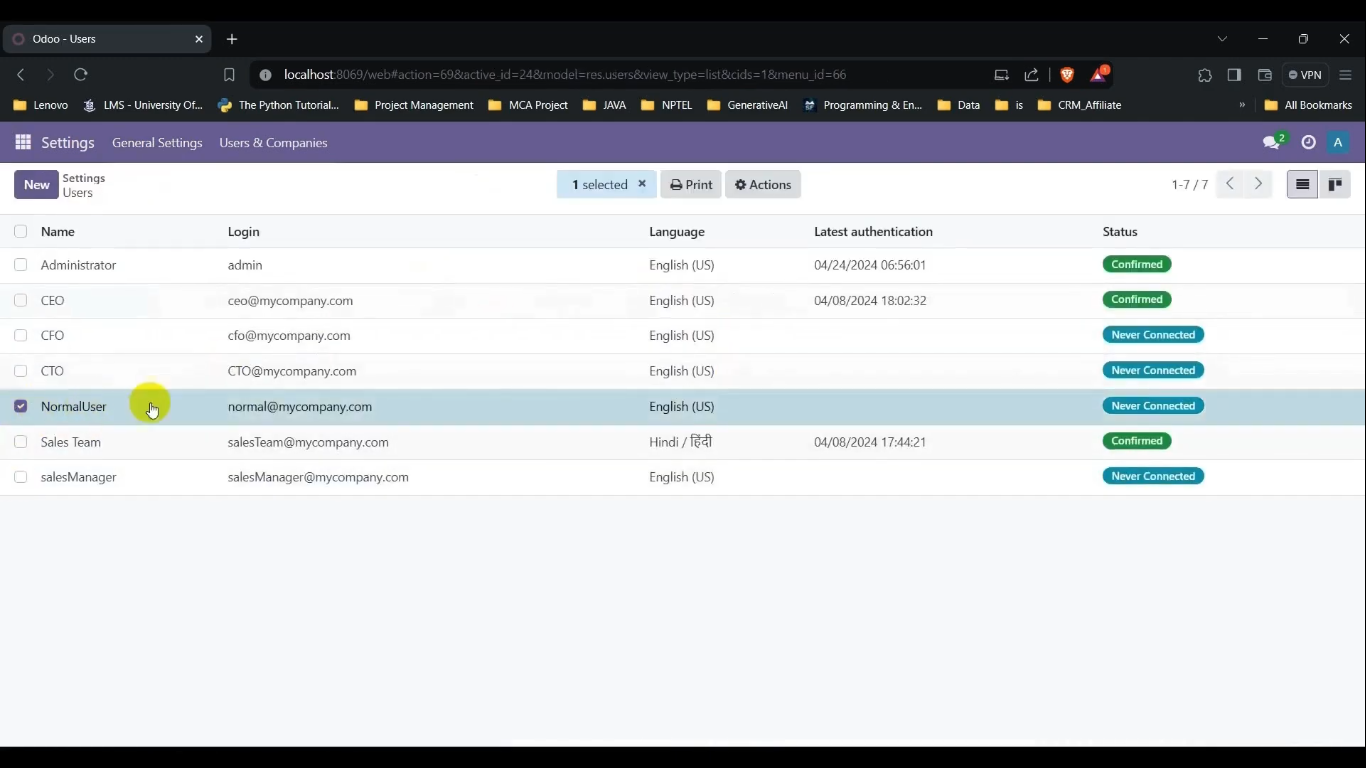This screenshot has width=1366, height=768.
Task: Open the discuss conversations icon
Action: [1273, 143]
